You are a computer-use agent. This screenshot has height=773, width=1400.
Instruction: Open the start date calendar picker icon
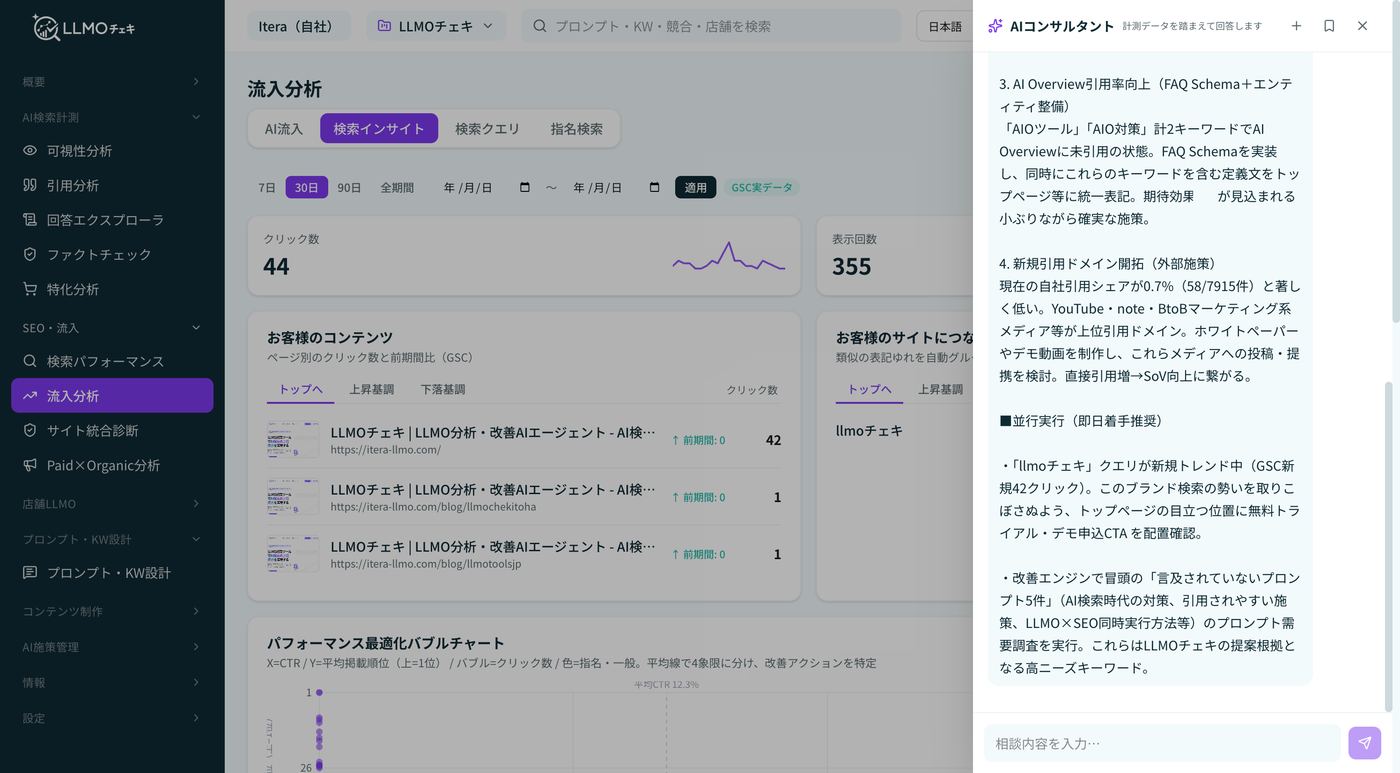[525, 187]
